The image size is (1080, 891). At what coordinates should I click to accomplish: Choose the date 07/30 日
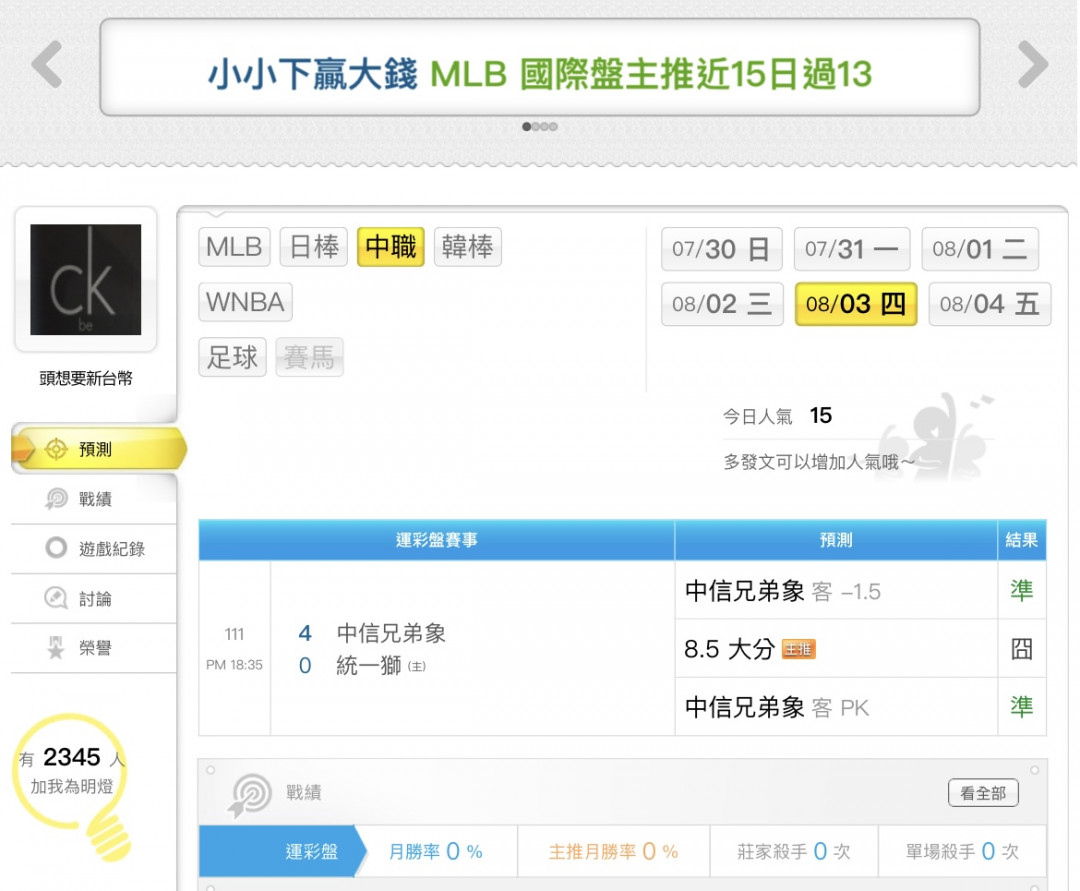click(722, 249)
